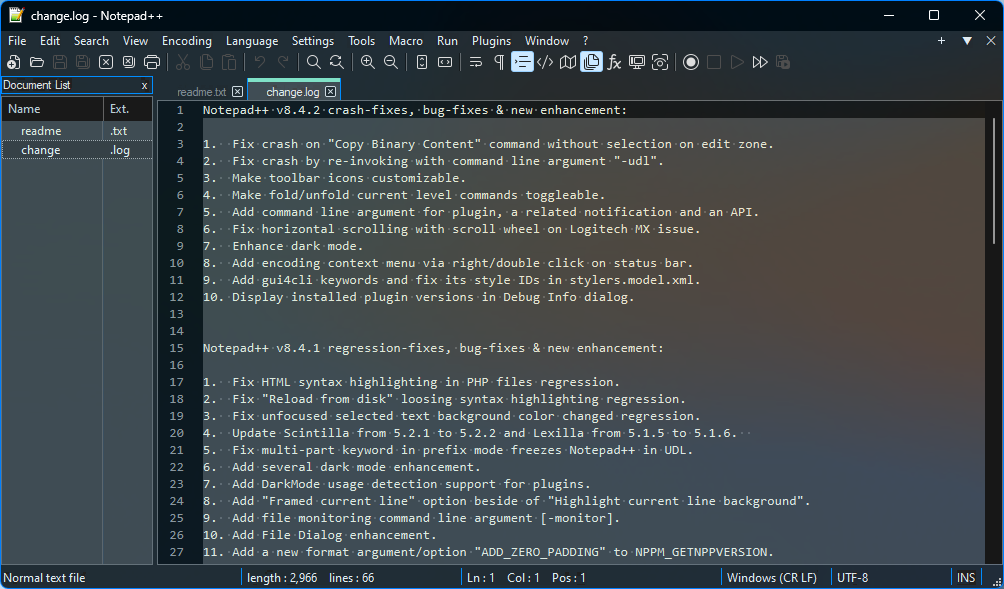1004x589 pixels.
Task: Toggle INS mode in status bar
Action: (966, 578)
